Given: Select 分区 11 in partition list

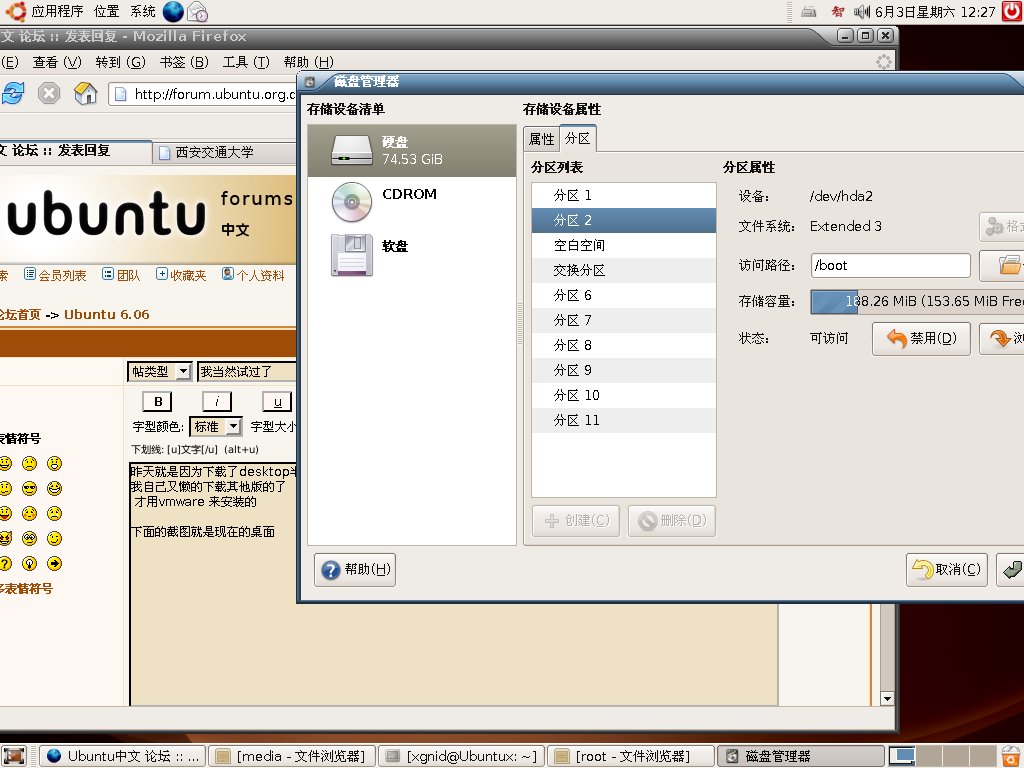Looking at the screenshot, I should click(x=624, y=420).
